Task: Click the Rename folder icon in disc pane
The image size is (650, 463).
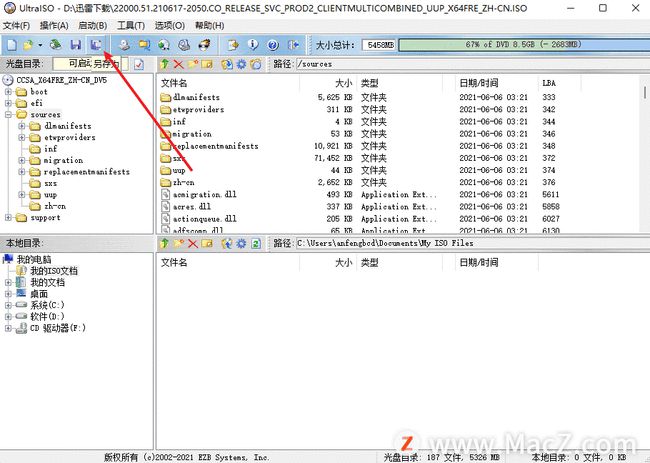Action: [x=207, y=64]
